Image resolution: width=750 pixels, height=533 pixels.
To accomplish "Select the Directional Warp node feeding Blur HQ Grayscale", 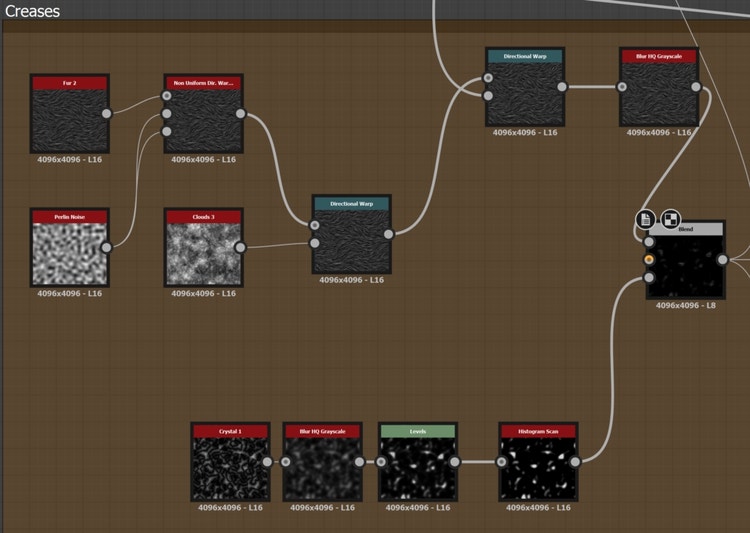I will tap(525, 87).
